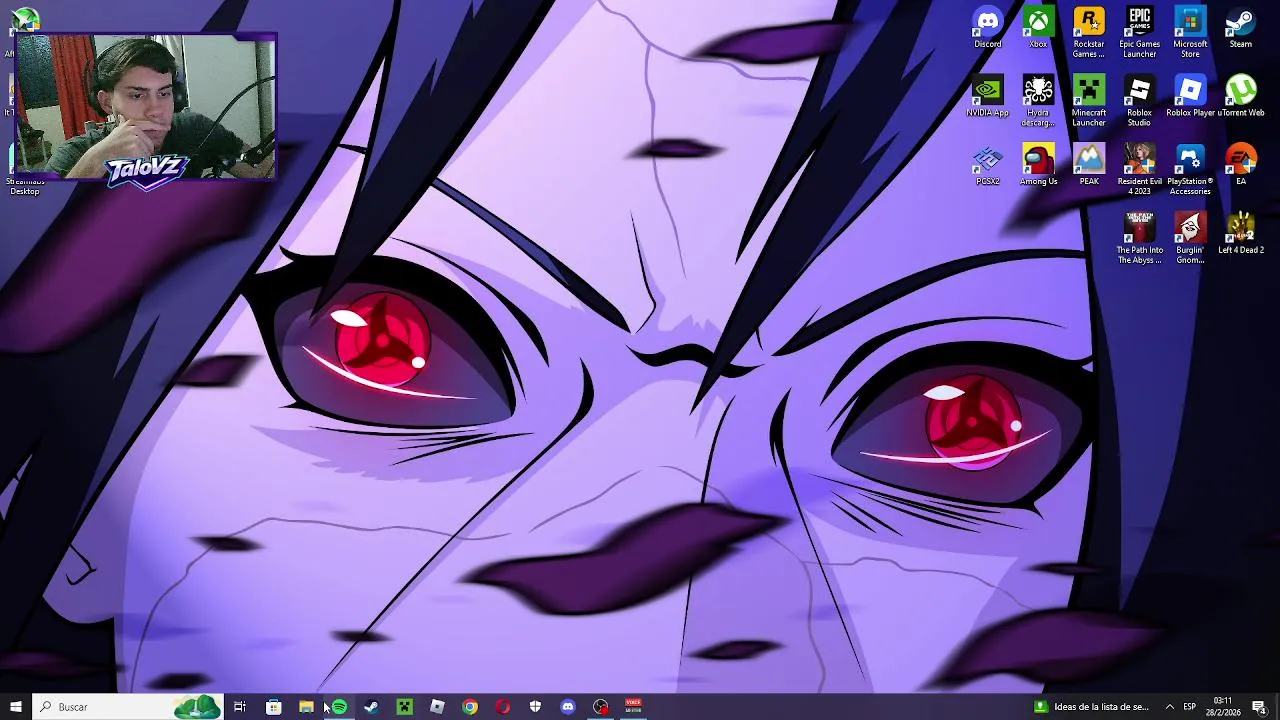The height and width of the screenshot is (720, 1280).
Task: Open Task View in the taskbar
Action: 240,707
